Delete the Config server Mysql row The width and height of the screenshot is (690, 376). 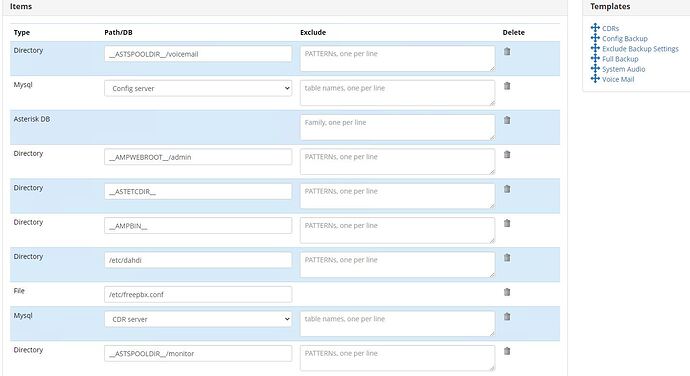point(507,86)
